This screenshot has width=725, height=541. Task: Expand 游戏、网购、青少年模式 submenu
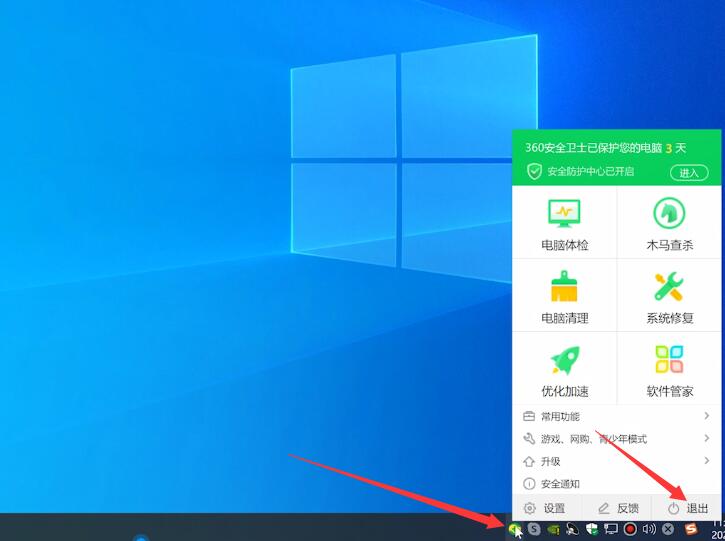(616, 438)
